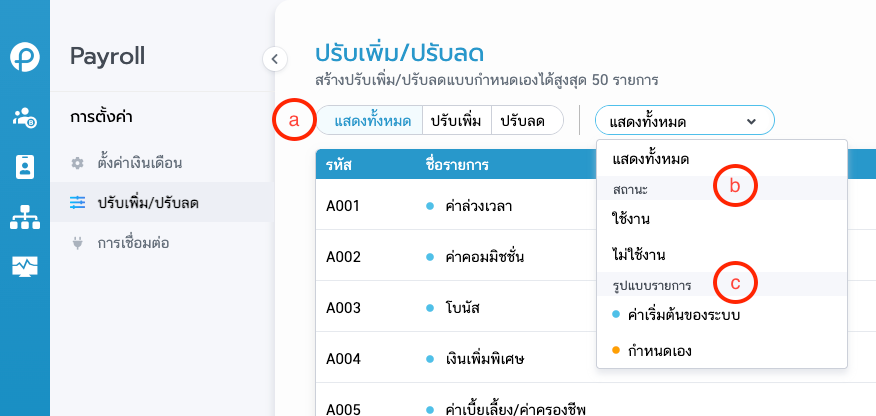Open the monitor activity sidebar icon
Image resolution: width=876 pixels, height=416 pixels.
[x=25, y=266]
